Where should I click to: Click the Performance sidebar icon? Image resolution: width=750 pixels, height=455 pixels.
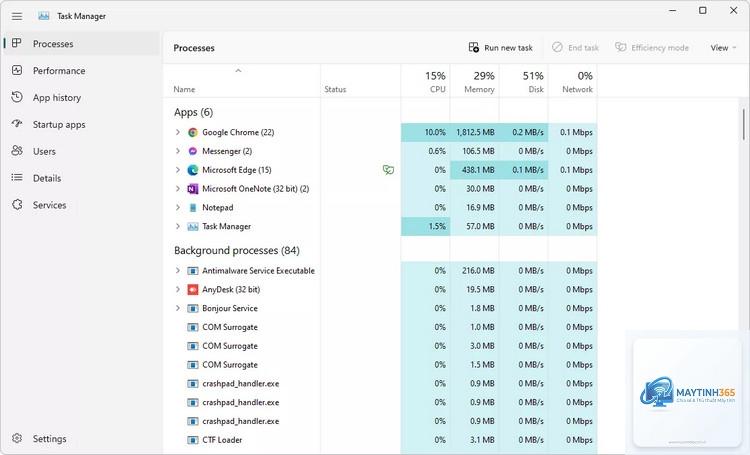tap(17, 70)
